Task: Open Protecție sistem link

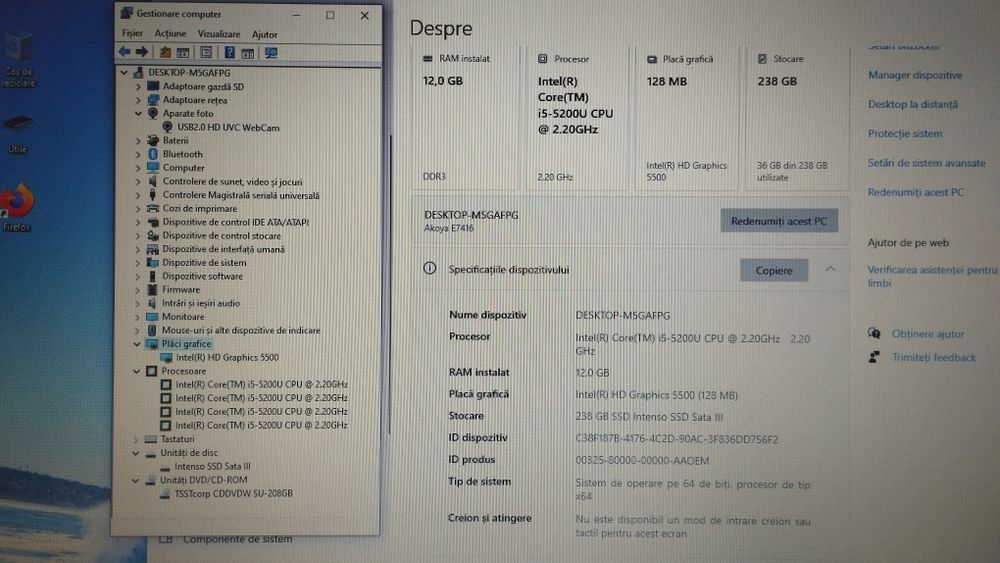Action: click(x=905, y=134)
